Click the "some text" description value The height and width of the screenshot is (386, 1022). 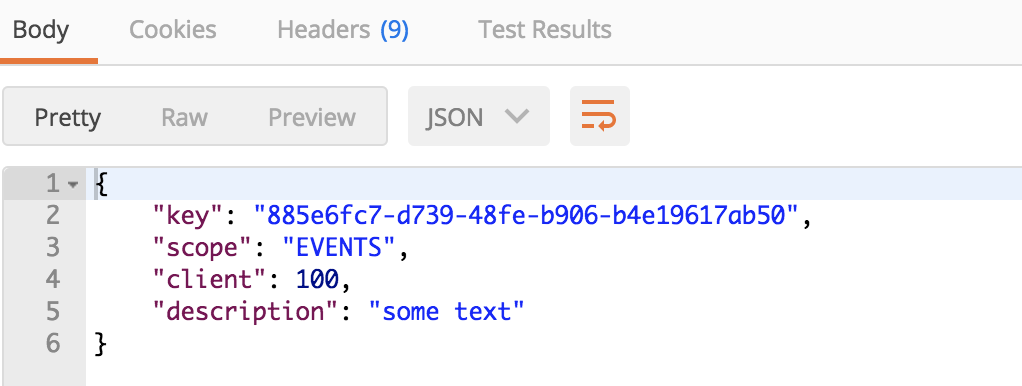click(446, 312)
